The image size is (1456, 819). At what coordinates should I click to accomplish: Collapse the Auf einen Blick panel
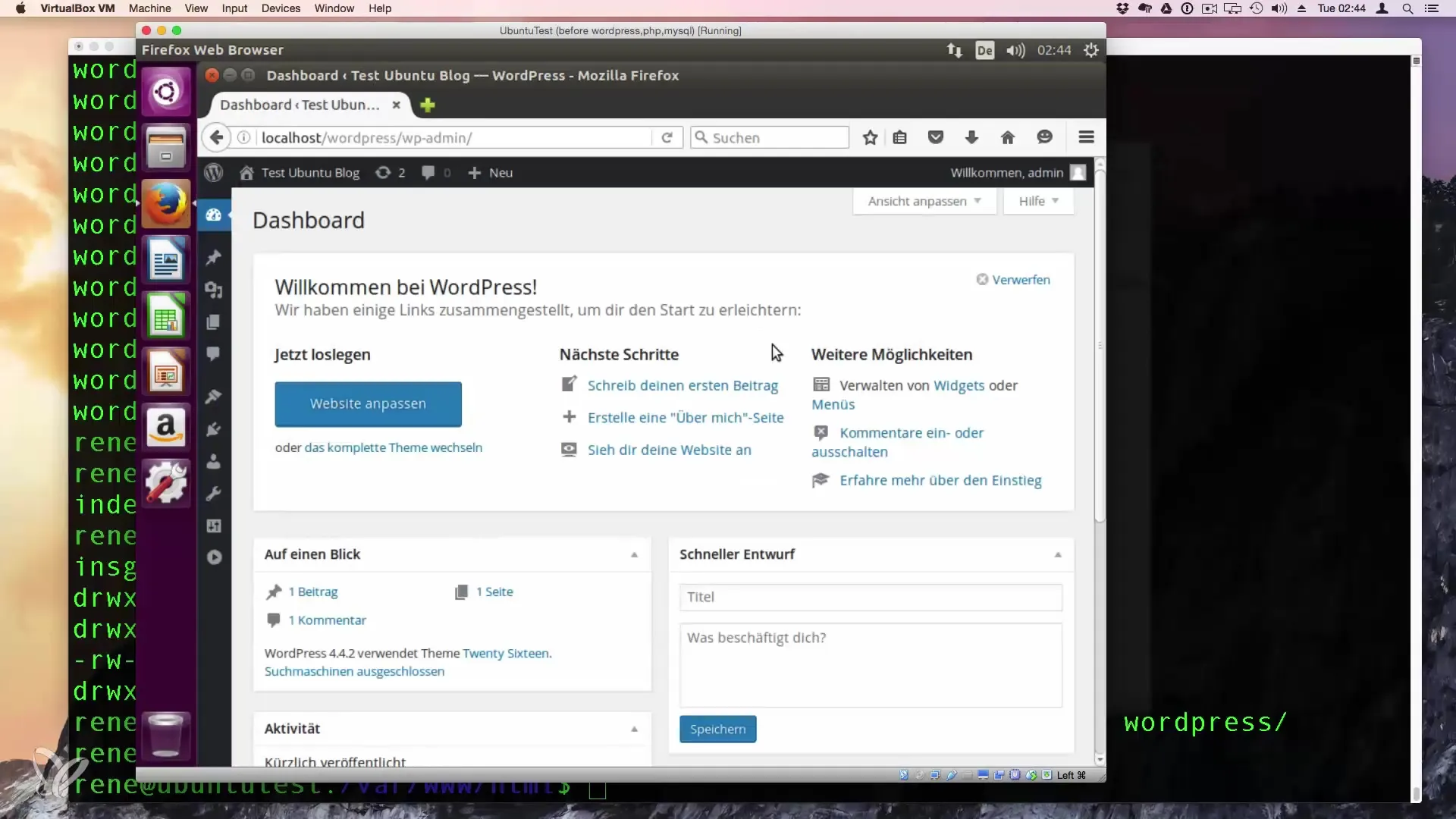[x=635, y=555]
